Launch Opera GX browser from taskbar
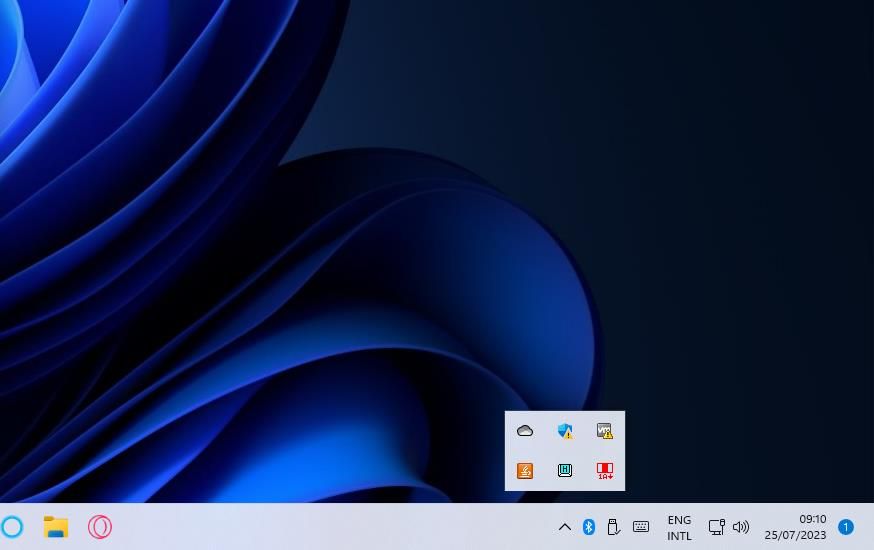This screenshot has height=550, width=874. pos(100,527)
